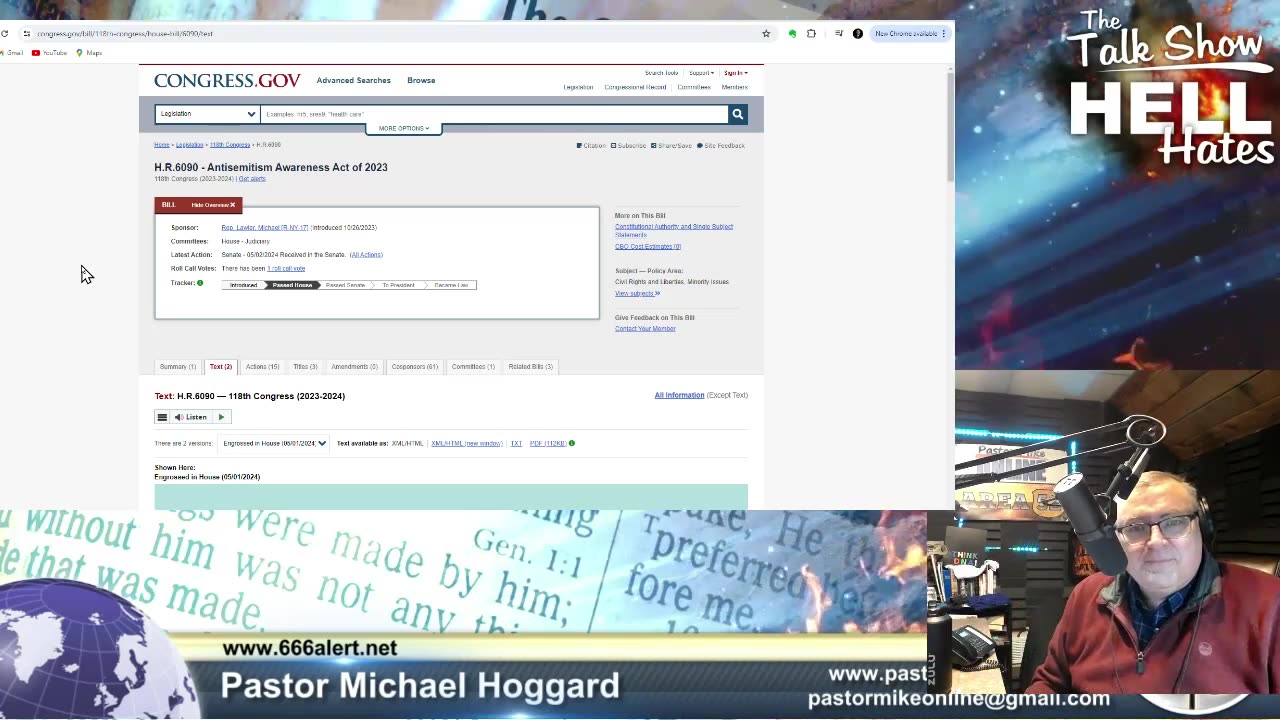Open the Engrossed in House version dropdown
Screen dimensions: 1280x720
pyautogui.click(x=275, y=443)
